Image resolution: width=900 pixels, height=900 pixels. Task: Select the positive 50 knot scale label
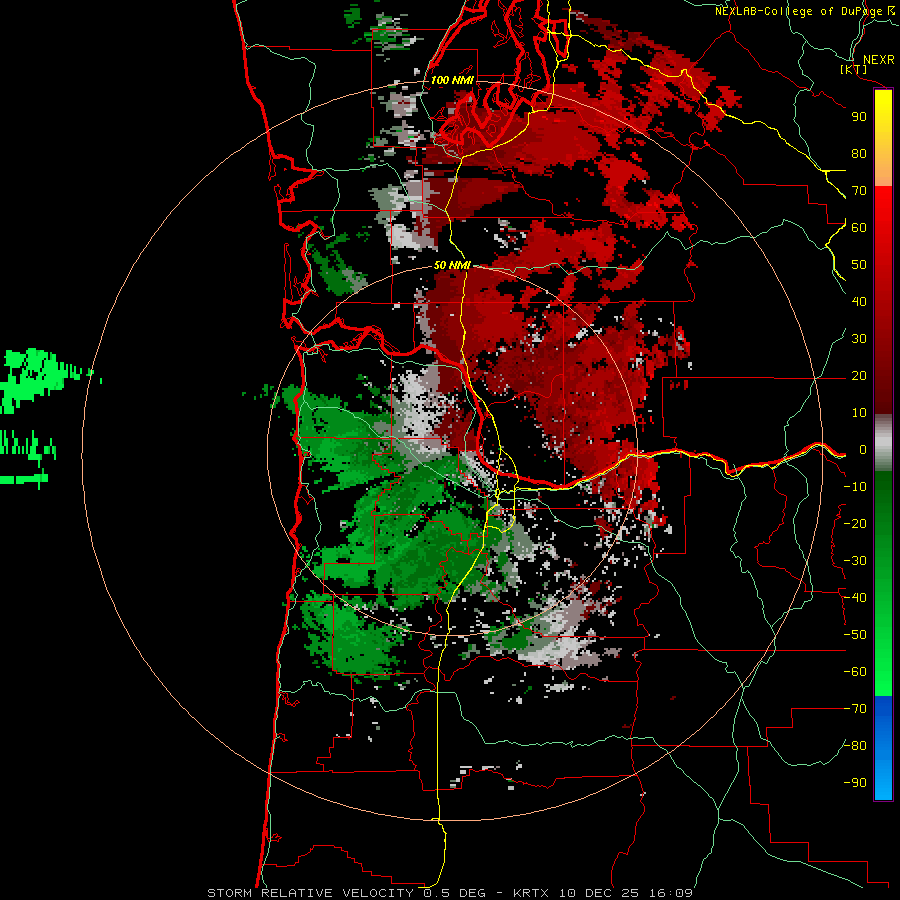coord(859,265)
